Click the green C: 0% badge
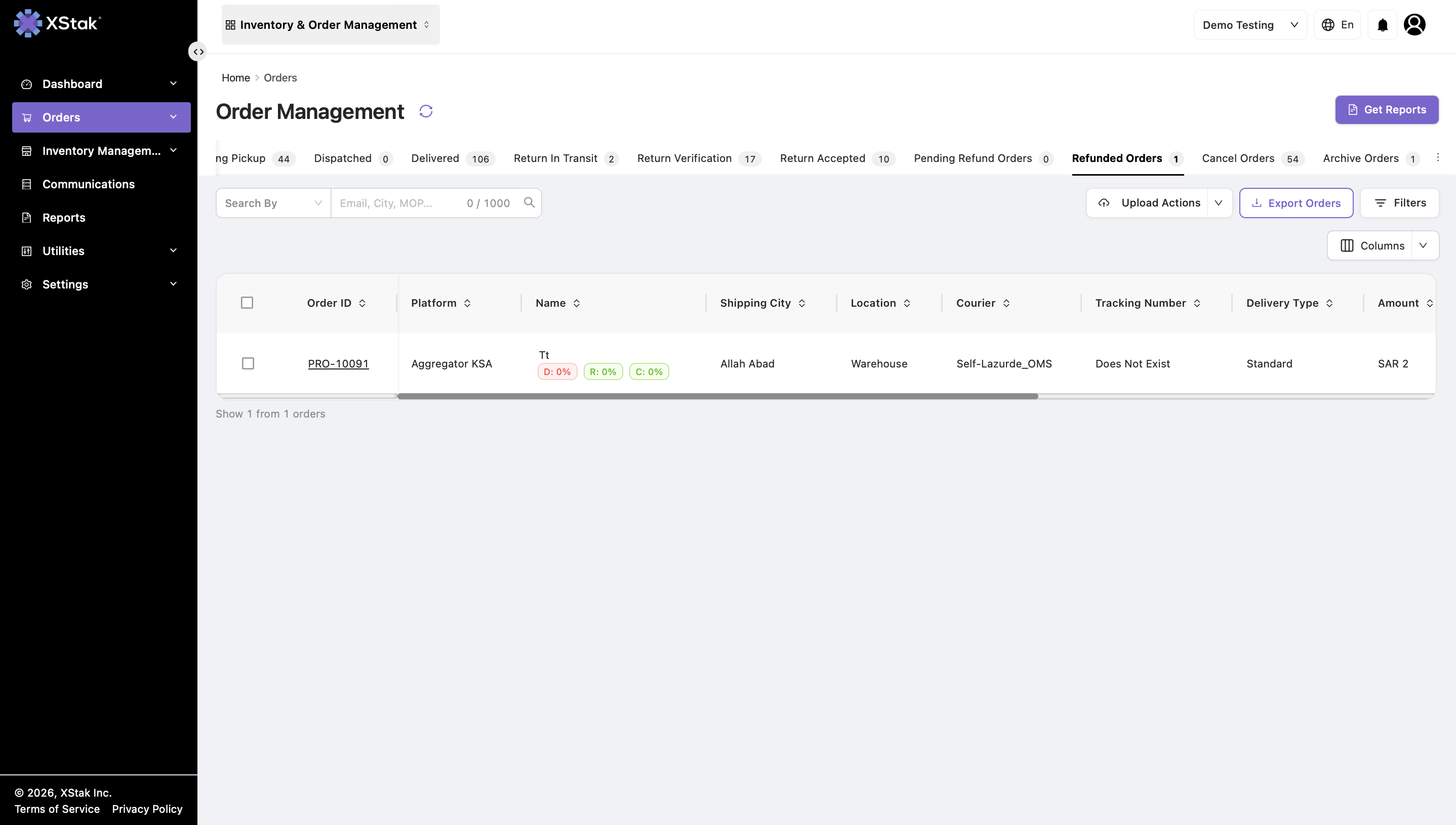1456x825 pixels. pyautogui.click(x=649, y=372)
